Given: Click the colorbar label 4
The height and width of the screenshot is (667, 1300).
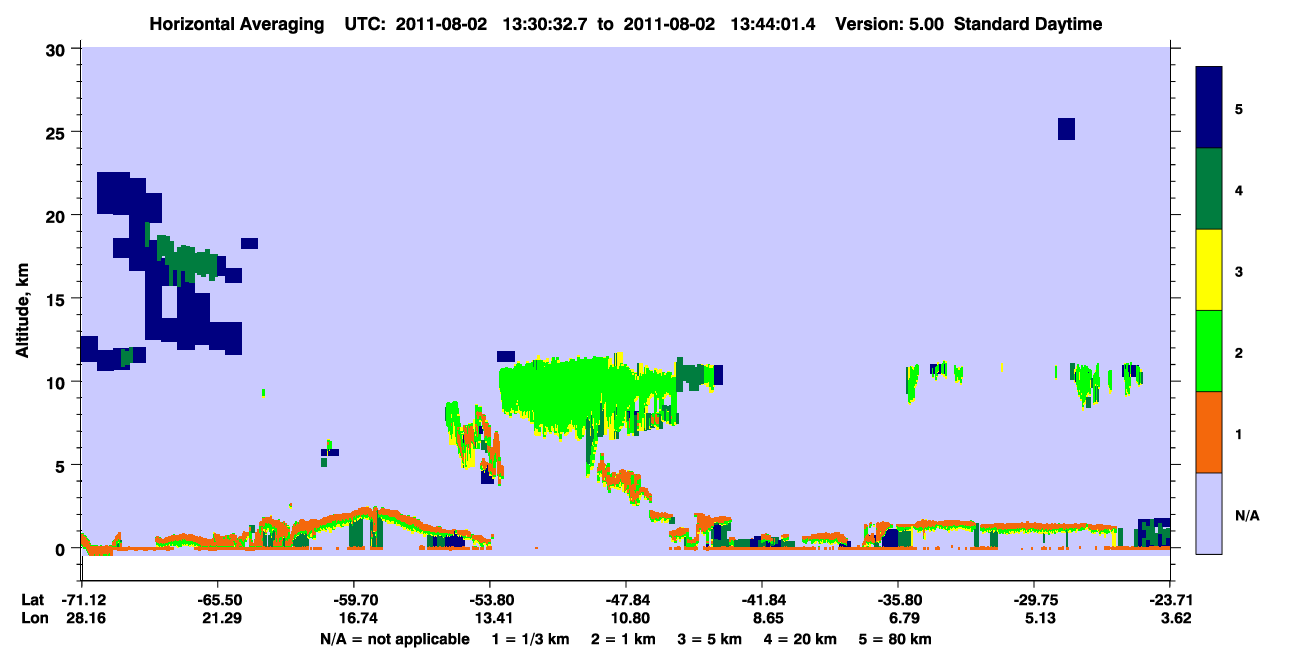Looking at the screenshot, I should (x=1238, y=189).
